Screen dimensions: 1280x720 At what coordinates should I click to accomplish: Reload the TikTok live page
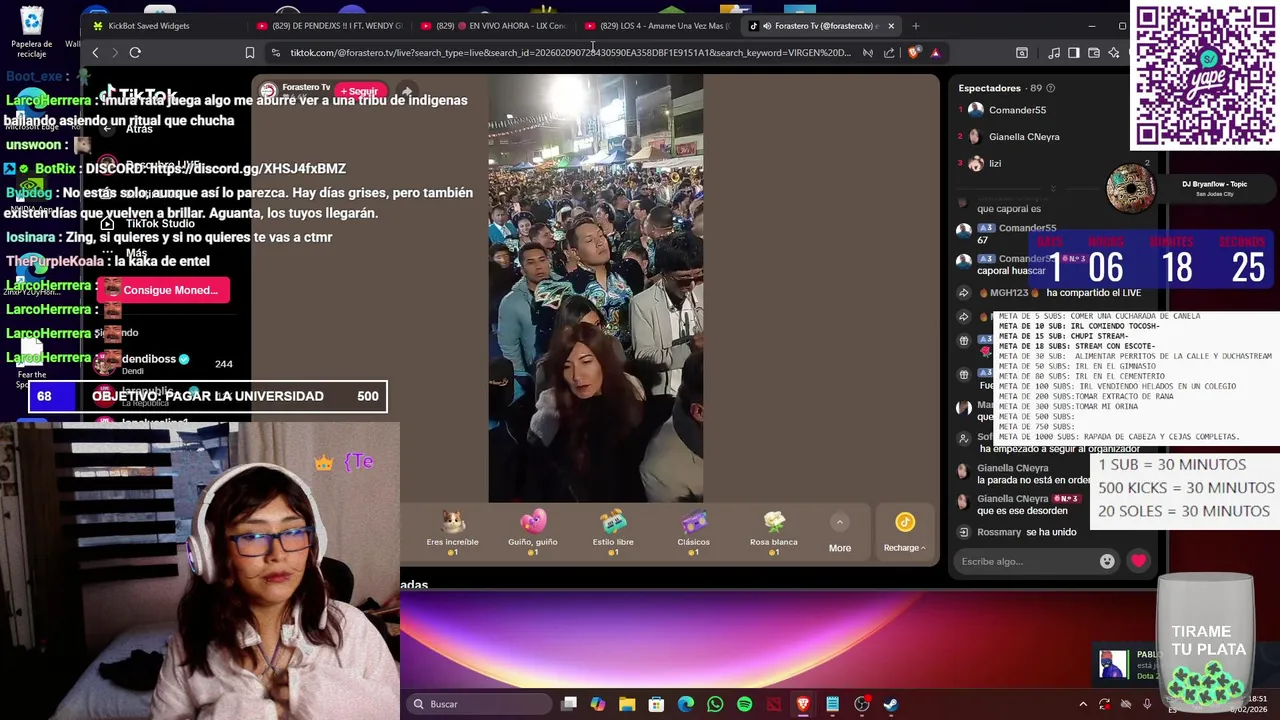pos(135,53)
